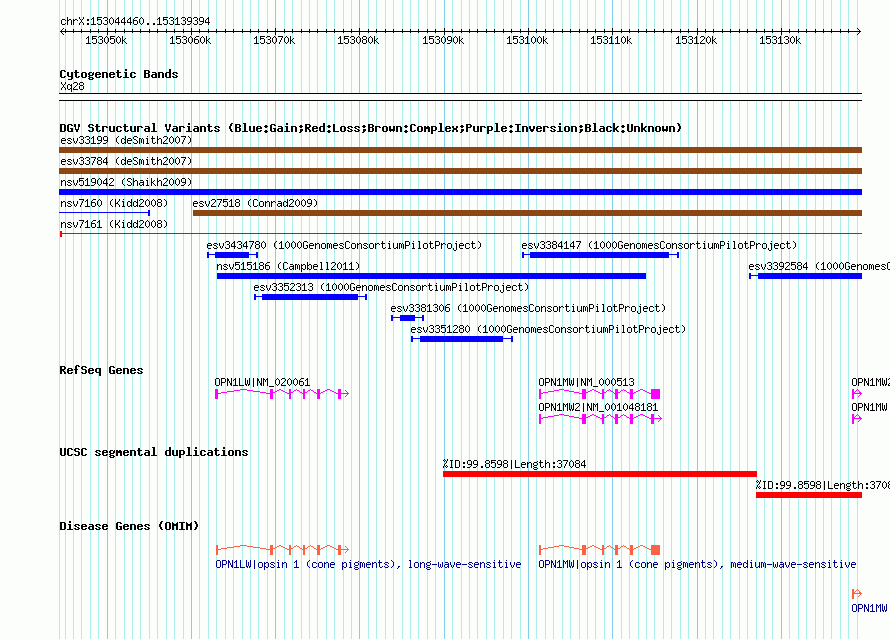Select the esv3392584 variant blue bar
This screenshot has height=639, width=890.
pos(805,276)
